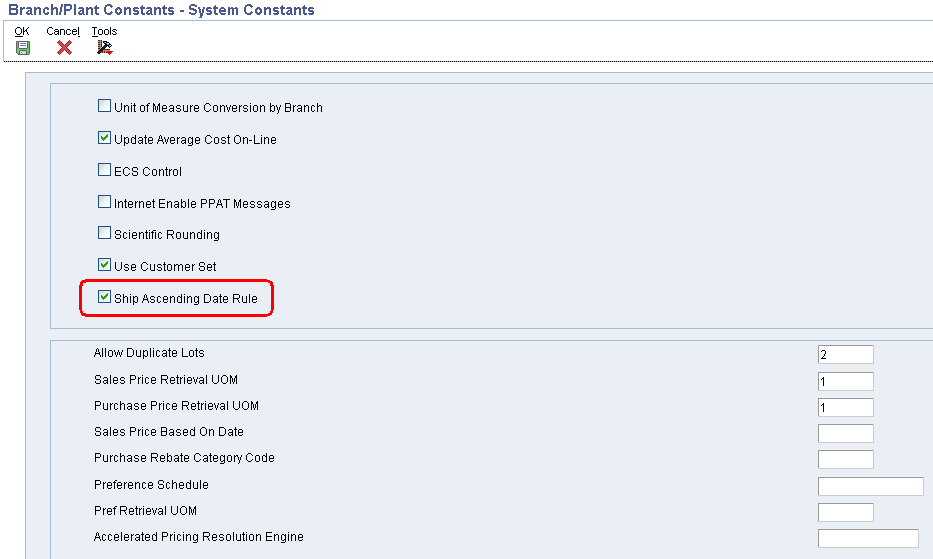
Task: Click the green OK save icon
Action: [x=23, y=48]
